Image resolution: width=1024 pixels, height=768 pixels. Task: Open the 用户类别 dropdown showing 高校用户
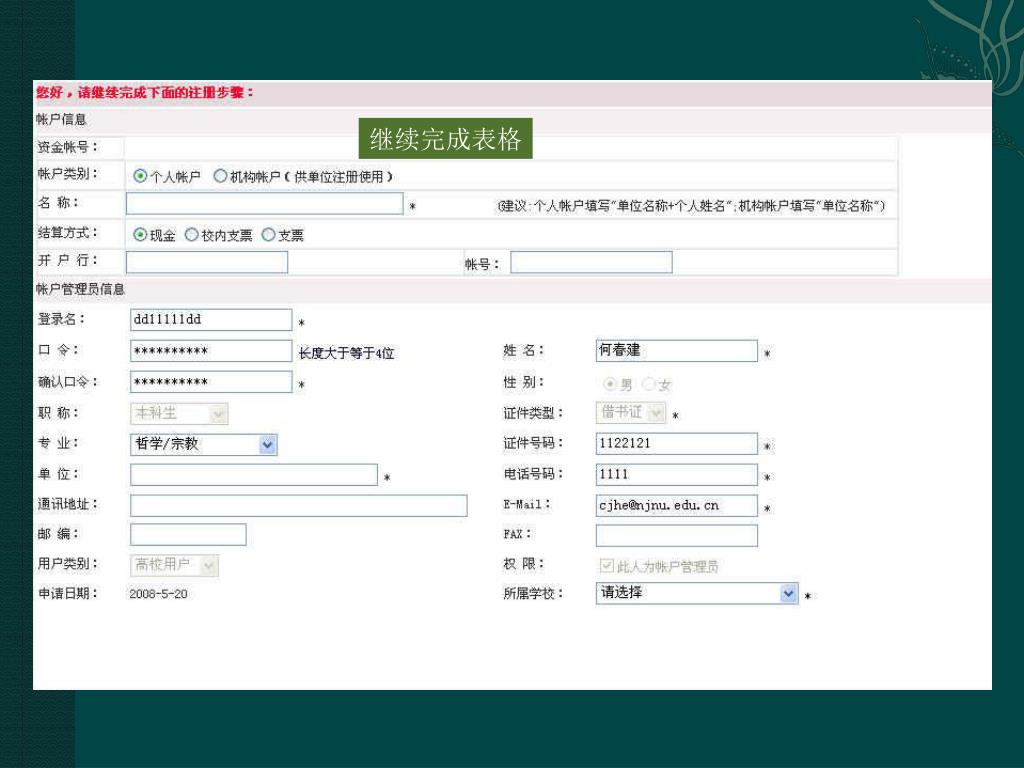pyautogui.click(x=175, y=565)
